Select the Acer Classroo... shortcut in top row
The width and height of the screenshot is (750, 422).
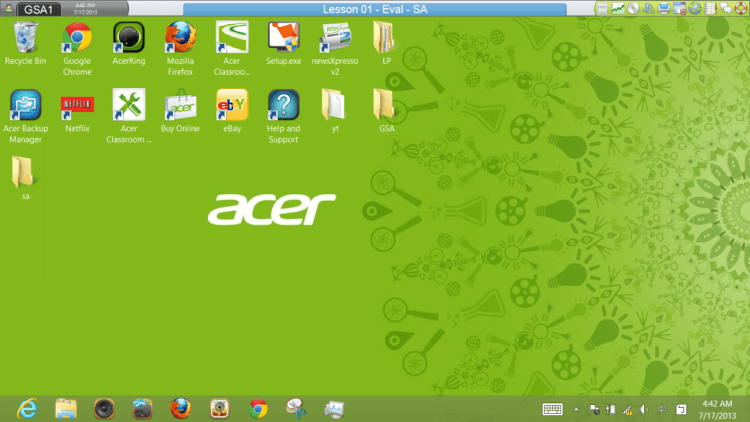pos(232,49)
